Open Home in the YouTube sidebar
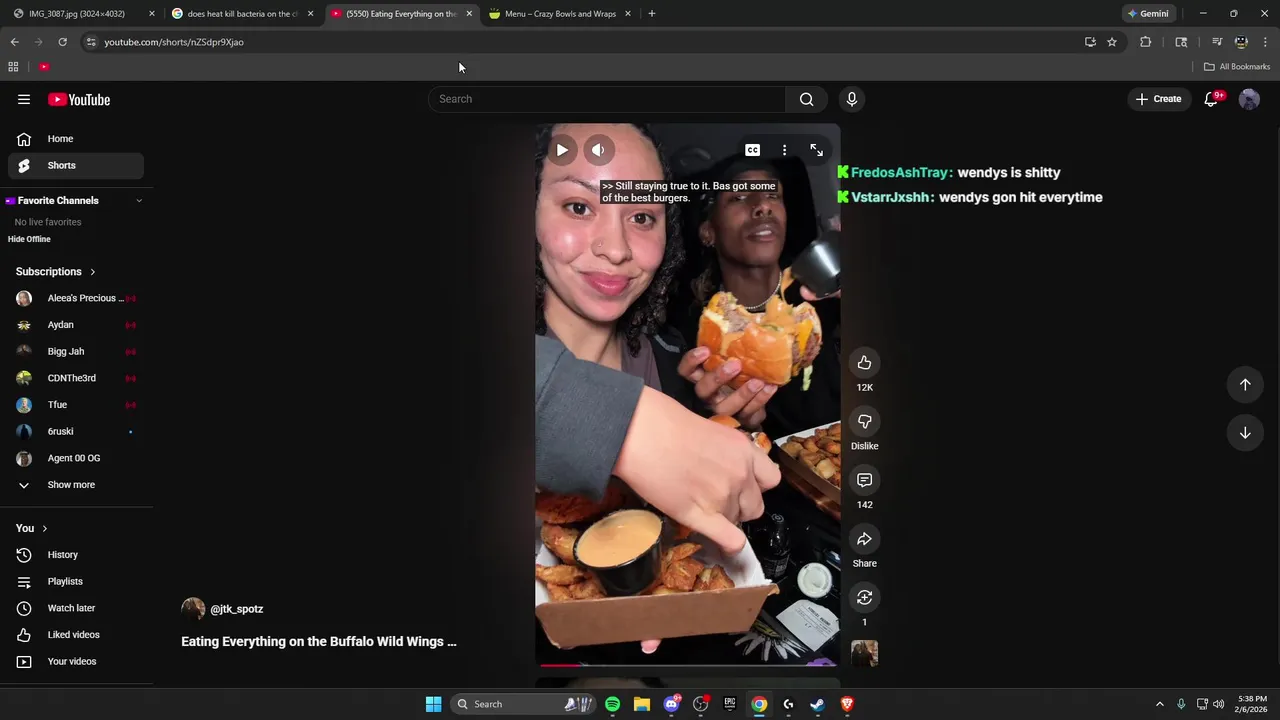 point(76,139)
